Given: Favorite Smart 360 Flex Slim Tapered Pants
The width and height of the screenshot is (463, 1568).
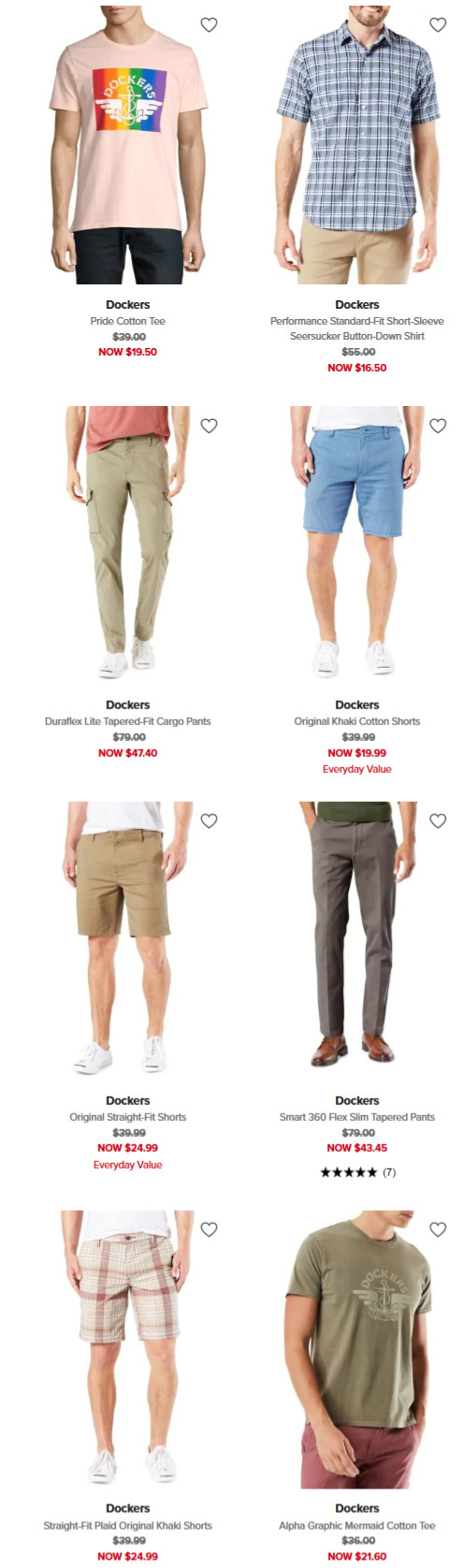Looking at the screenshot, I should (x=437, y=821).
